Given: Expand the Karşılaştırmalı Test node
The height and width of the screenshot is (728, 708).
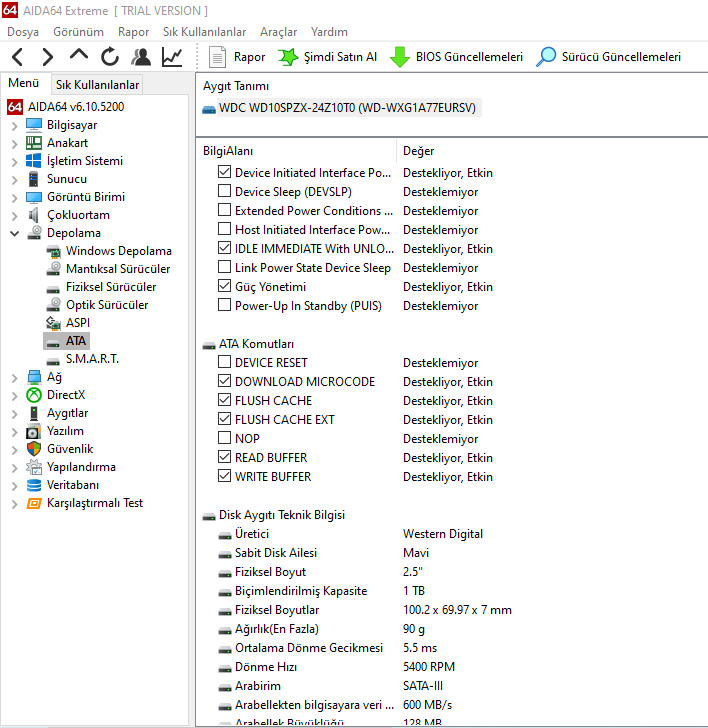Looking at the screenshot, I should click(x=14, y=504).
